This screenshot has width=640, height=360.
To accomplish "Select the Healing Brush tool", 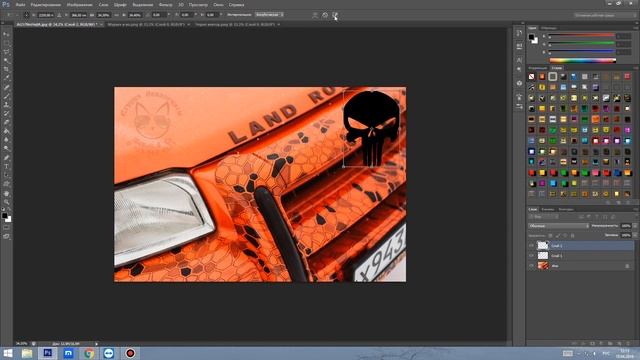I will 7,87.
